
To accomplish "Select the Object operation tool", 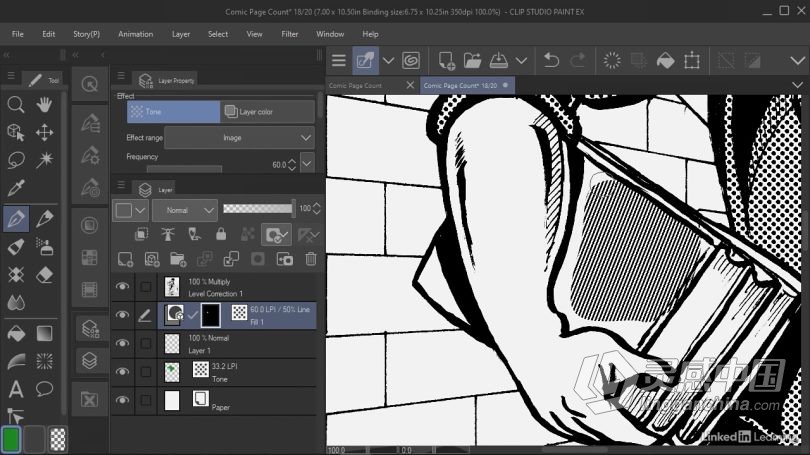I will coord(16,132).
